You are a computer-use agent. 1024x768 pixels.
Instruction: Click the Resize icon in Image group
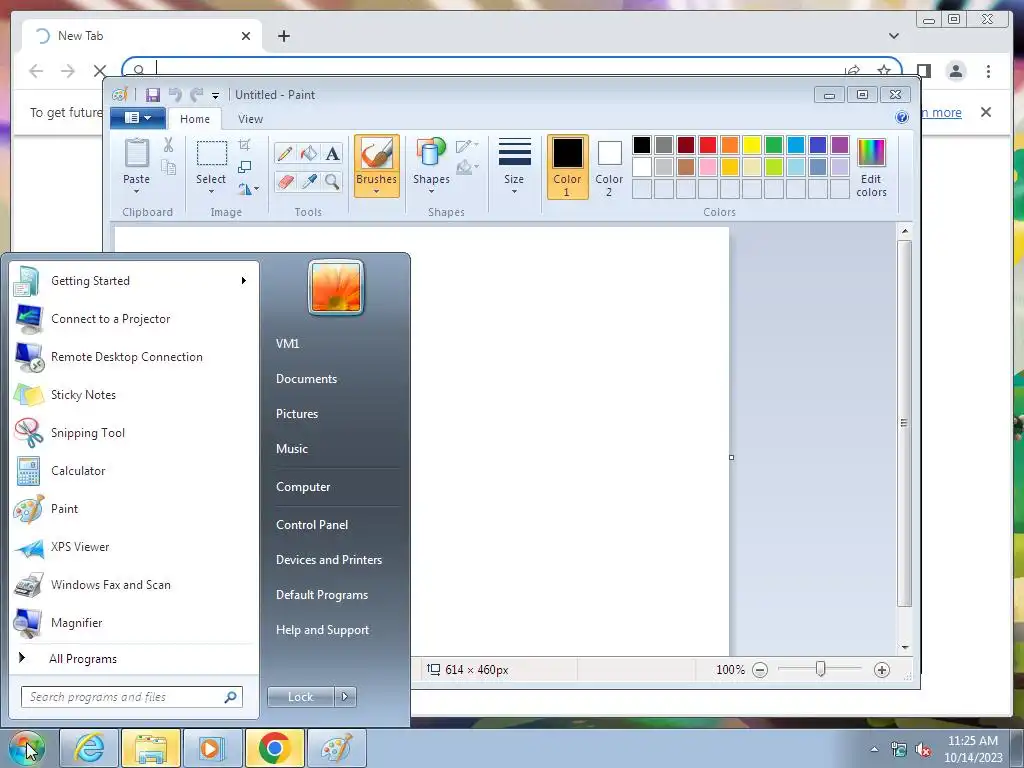(245, 167)
